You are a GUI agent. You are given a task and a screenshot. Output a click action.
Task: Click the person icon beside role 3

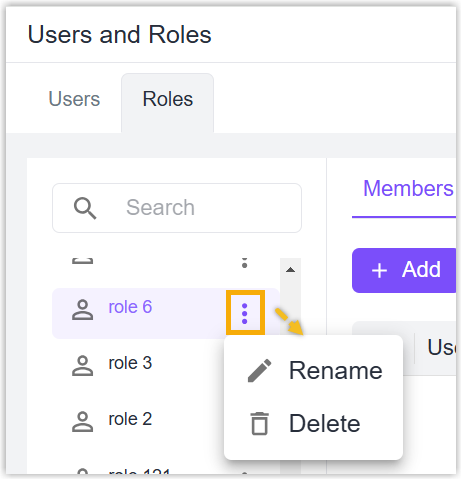coord(82,366)
